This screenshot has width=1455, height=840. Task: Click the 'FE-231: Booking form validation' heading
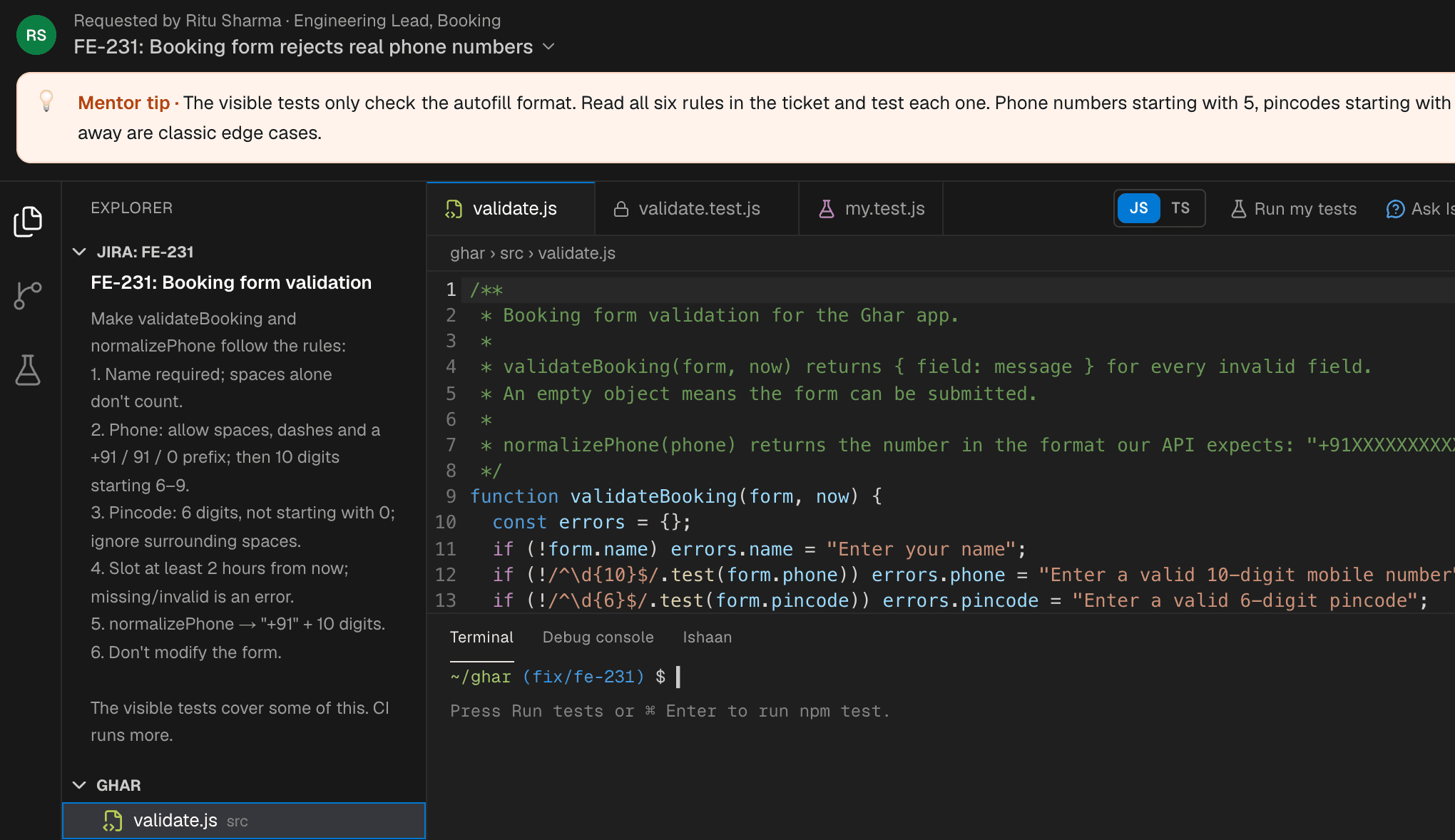(x=231, y=282)
